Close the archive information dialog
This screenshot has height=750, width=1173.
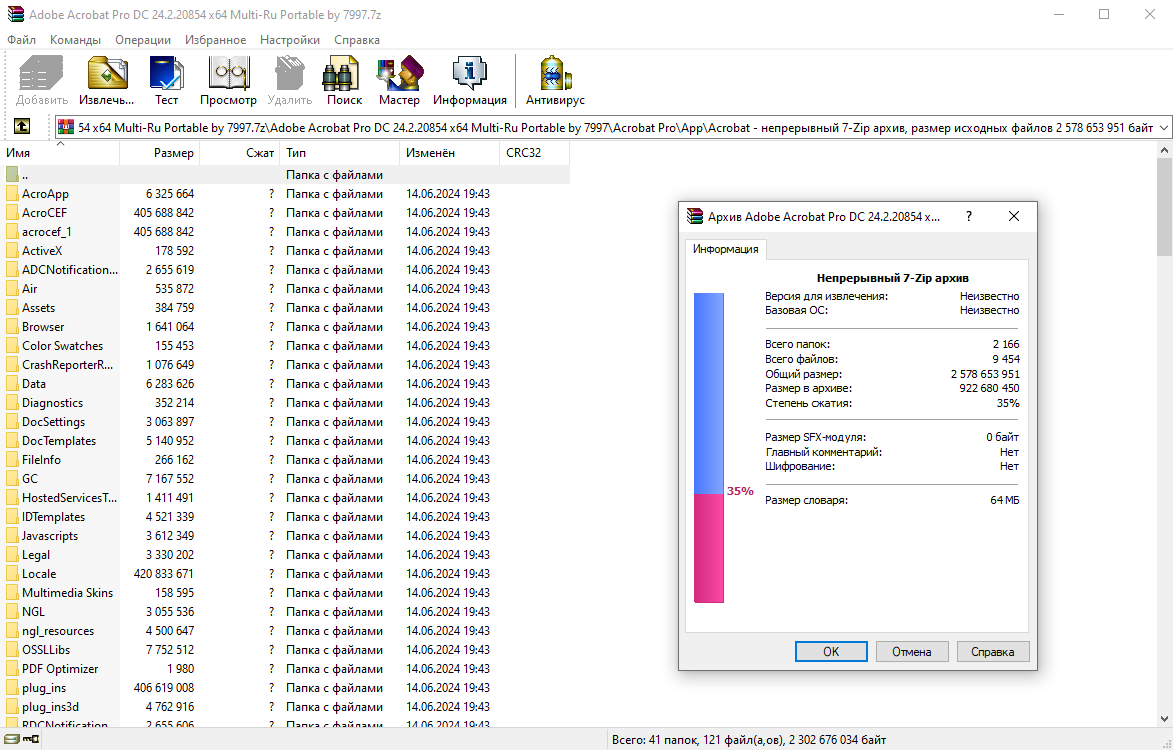click(x=1014, y=216)
